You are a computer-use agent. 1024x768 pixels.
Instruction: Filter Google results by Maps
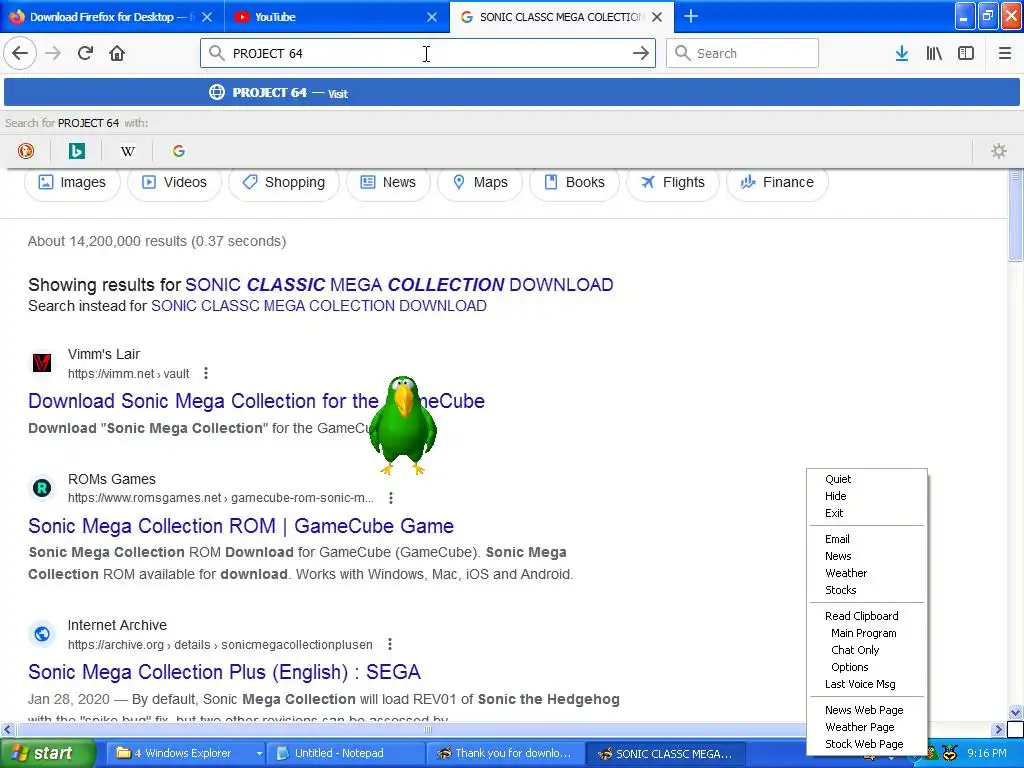click(x=479, y=182)
